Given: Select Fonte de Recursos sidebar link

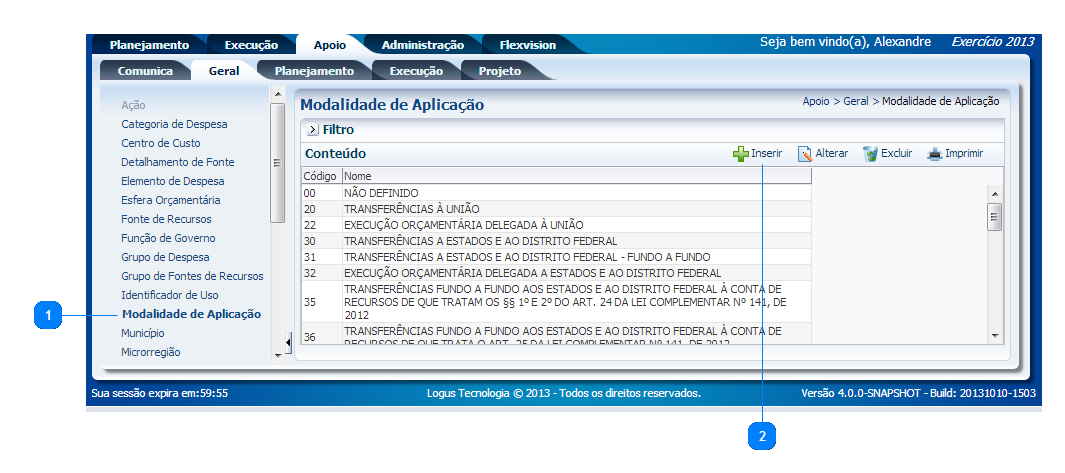Looking at the screenshot, I should (x=166, y=219).
